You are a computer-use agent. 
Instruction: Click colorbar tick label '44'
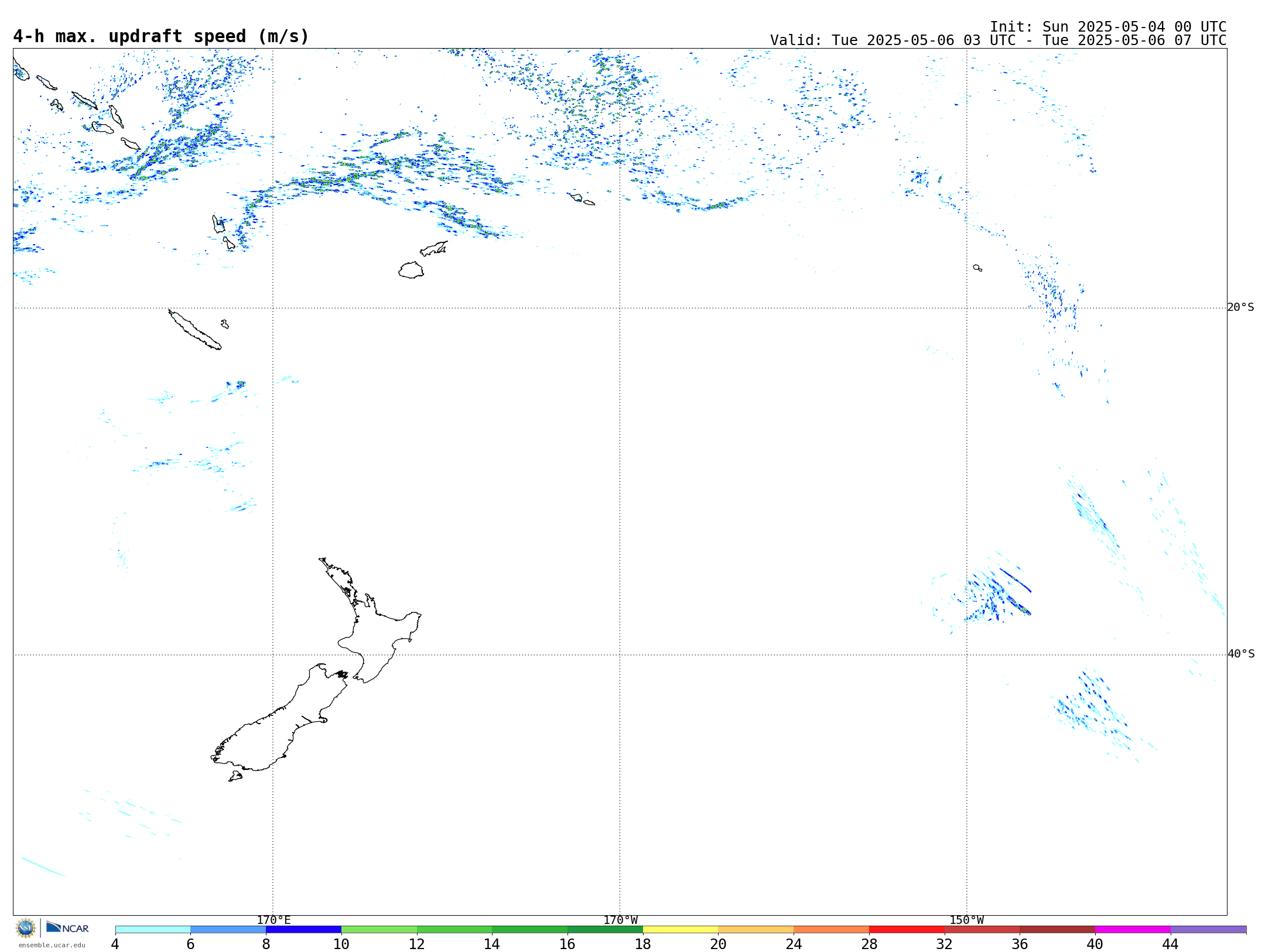[1170, 944]
